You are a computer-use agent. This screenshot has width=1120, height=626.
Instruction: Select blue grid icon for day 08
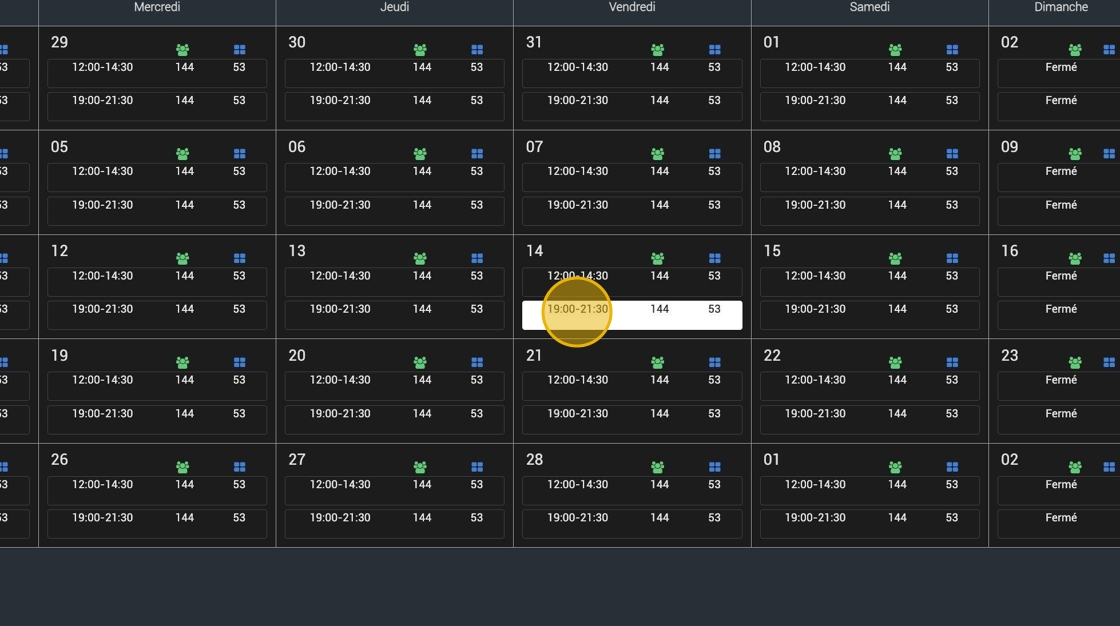[952, 154]
